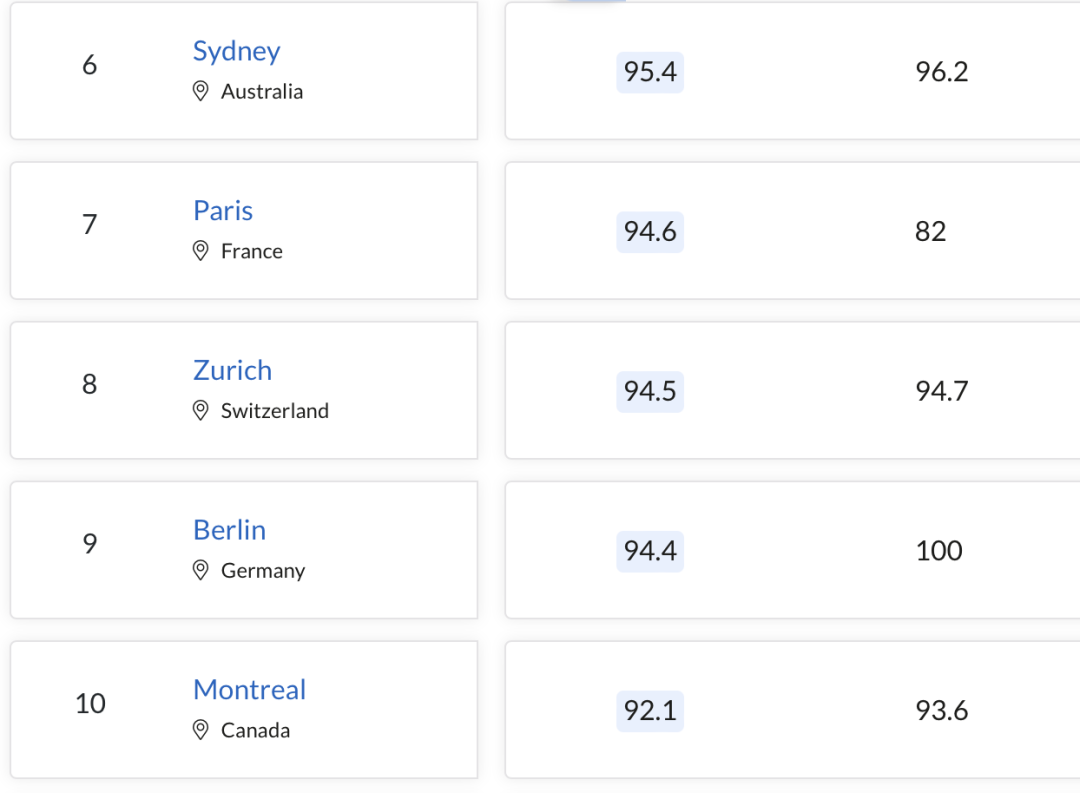Select the highlighted 94.6 score badge

tap(650, 231)
